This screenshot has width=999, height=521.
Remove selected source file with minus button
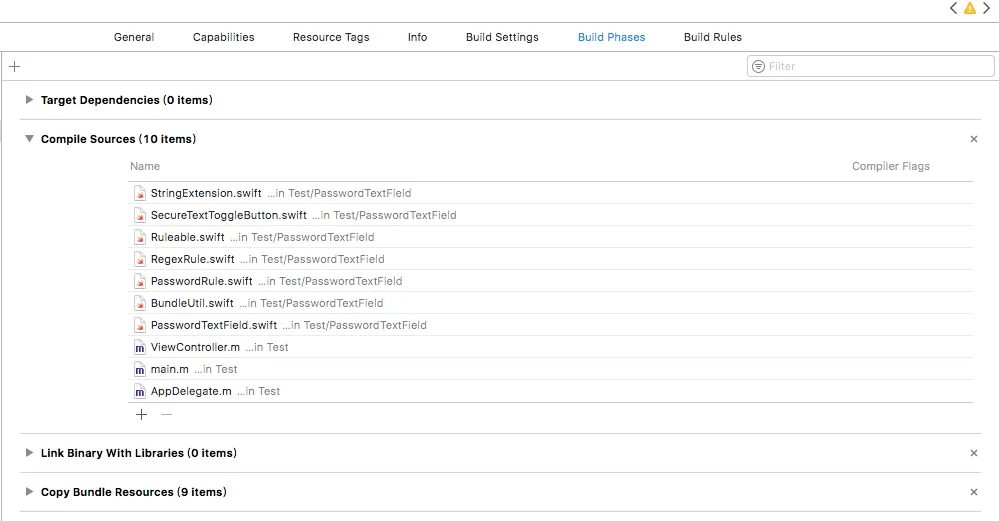tap(166, 415)
